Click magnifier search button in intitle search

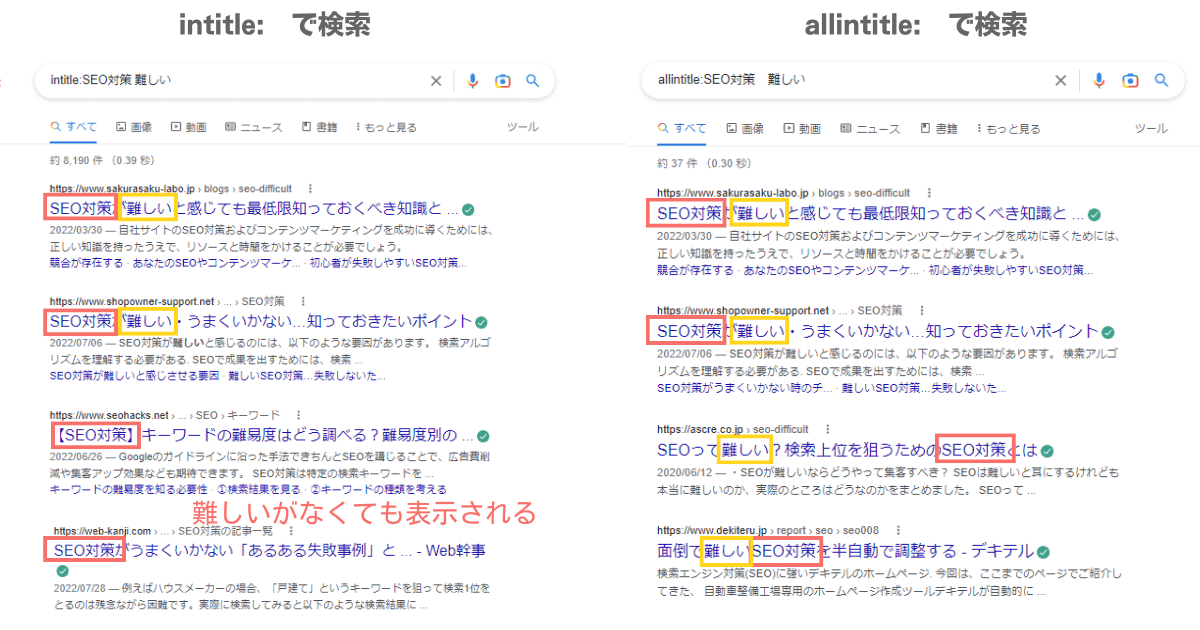click(533, 81)
